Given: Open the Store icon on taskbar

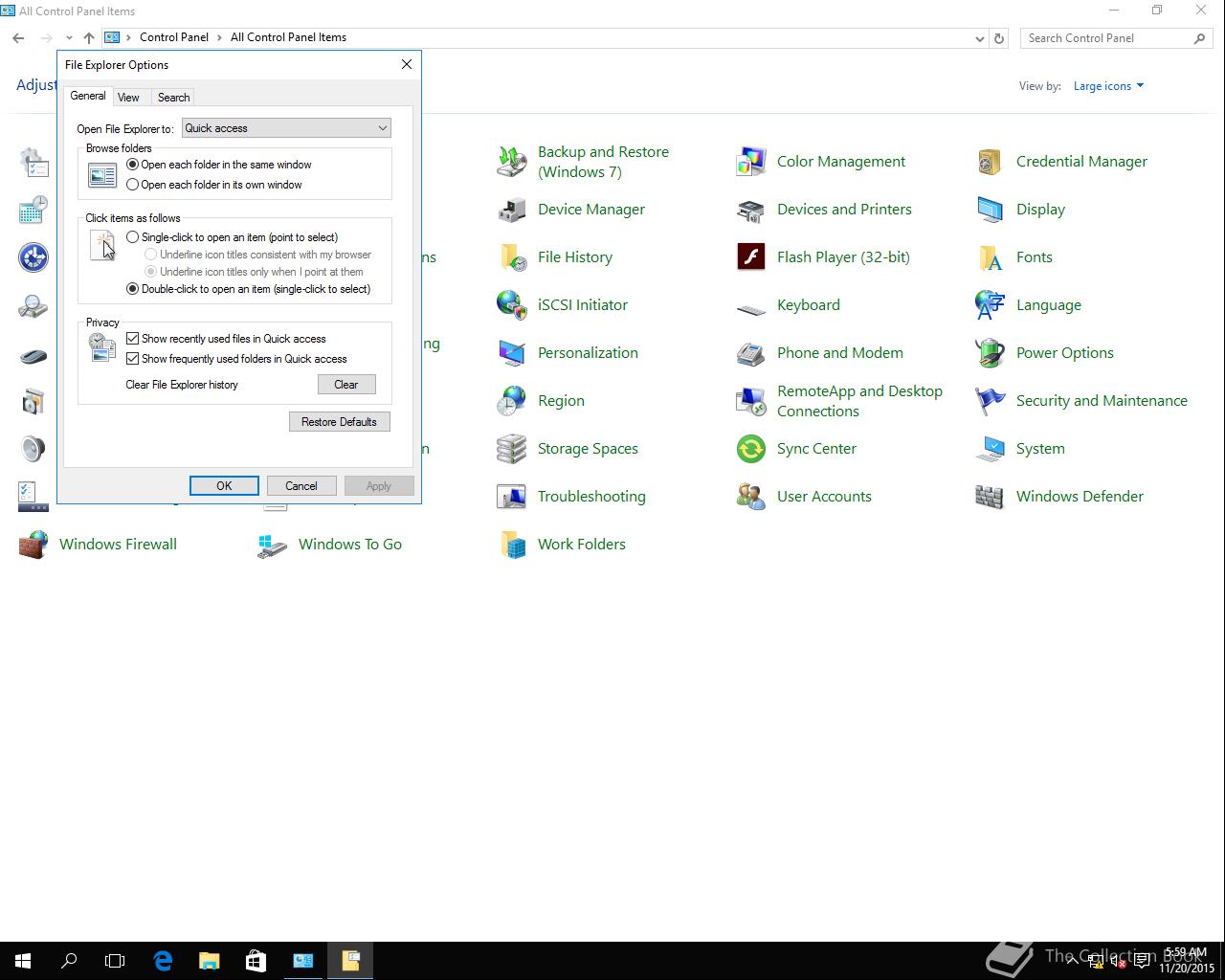Looking at the screenshot, I should [x=256, y=961].
